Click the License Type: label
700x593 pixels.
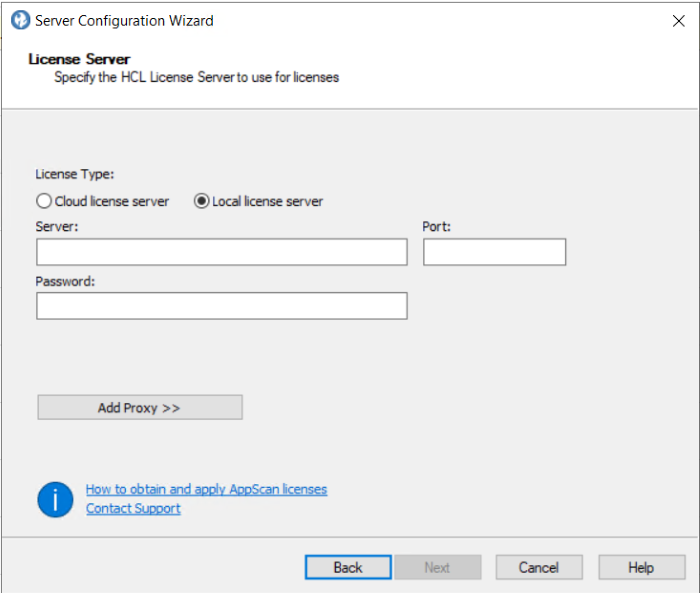[75, 174]
